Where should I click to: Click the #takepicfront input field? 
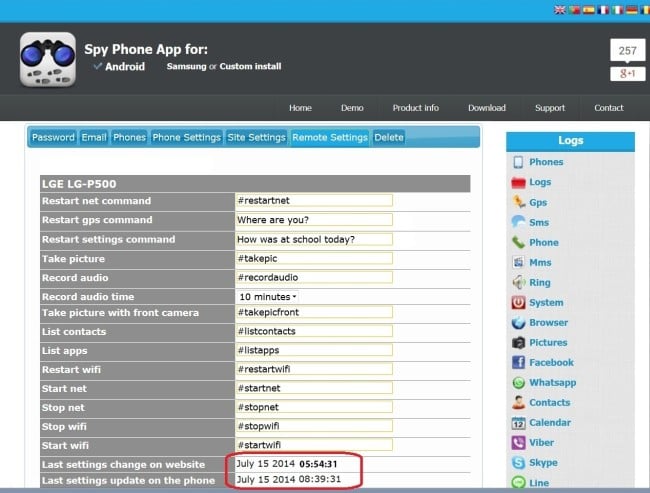(314, 312)
